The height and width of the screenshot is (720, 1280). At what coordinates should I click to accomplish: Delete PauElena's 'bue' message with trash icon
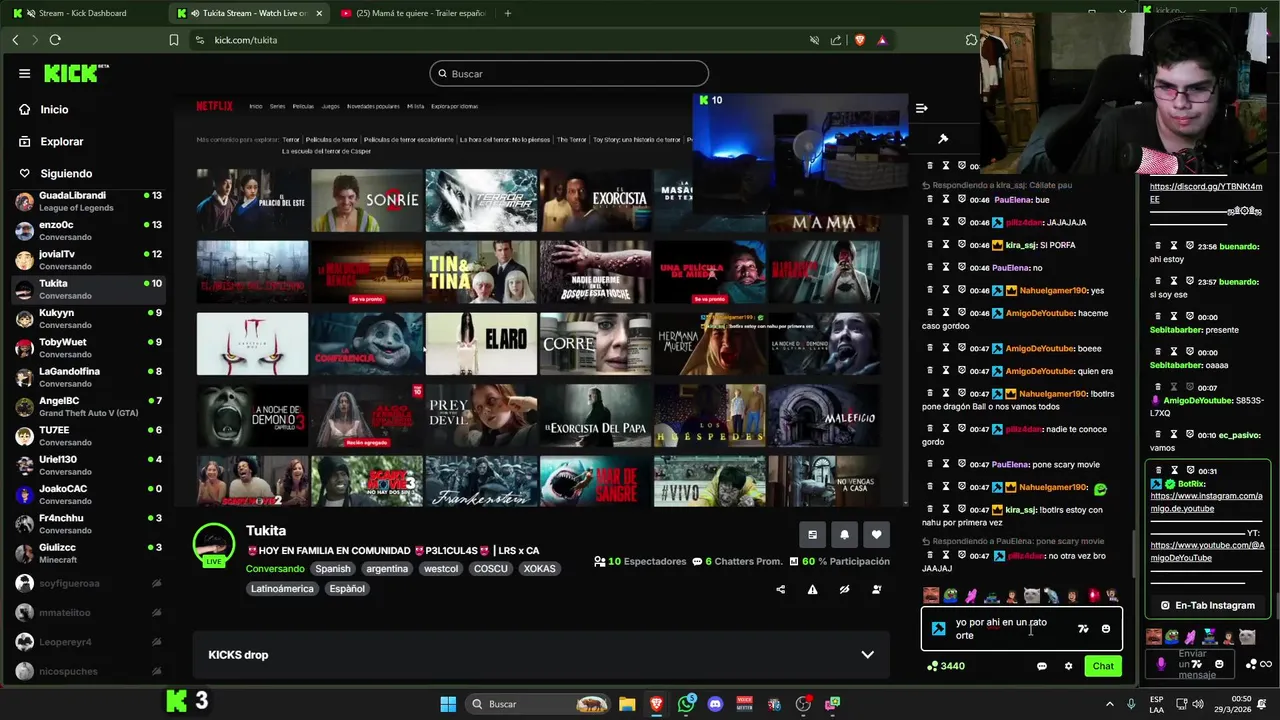click(930, 199)
